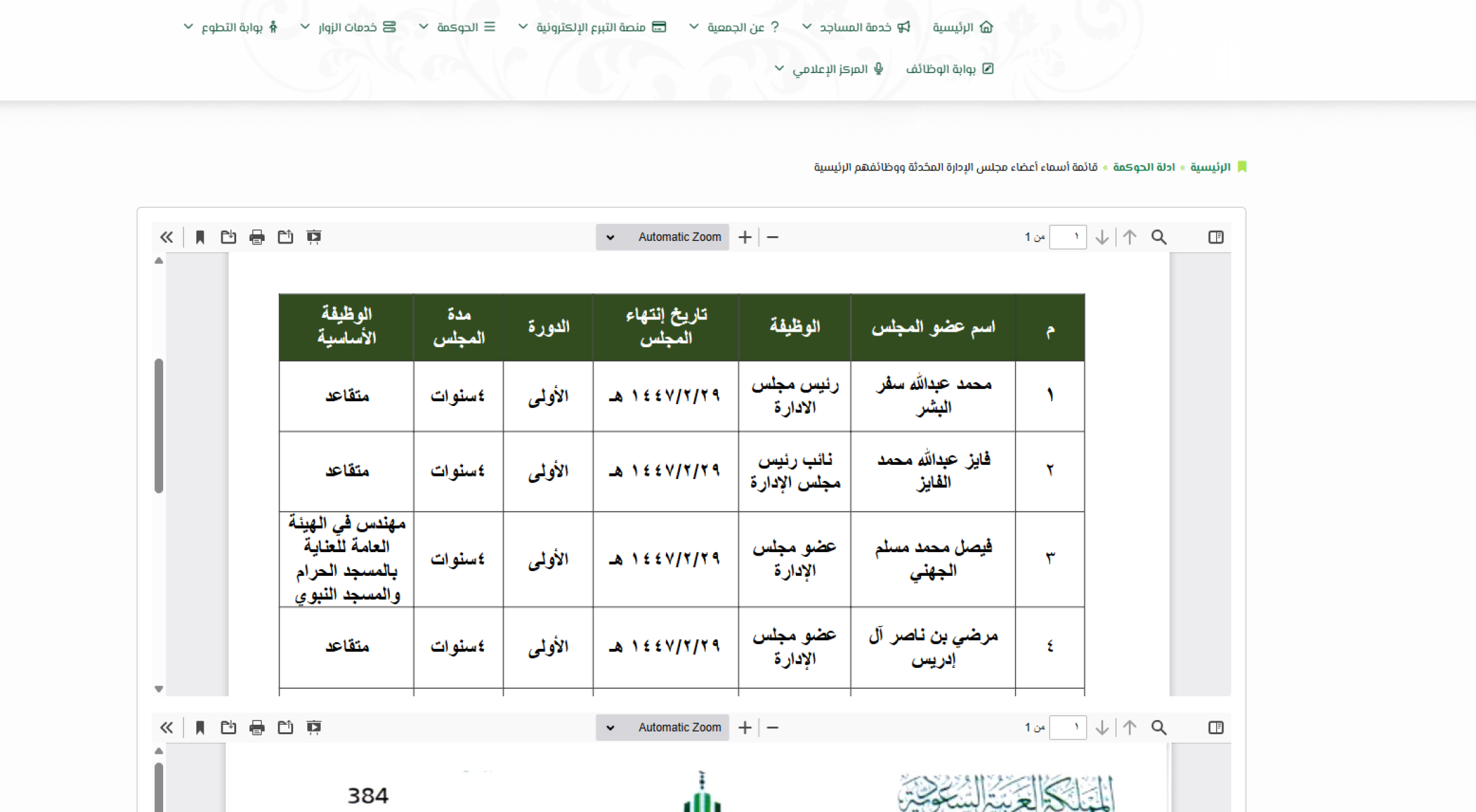Go to previous page in first PDF viewer
This screenshot has width=1476, height=812.
(1130, 238)
